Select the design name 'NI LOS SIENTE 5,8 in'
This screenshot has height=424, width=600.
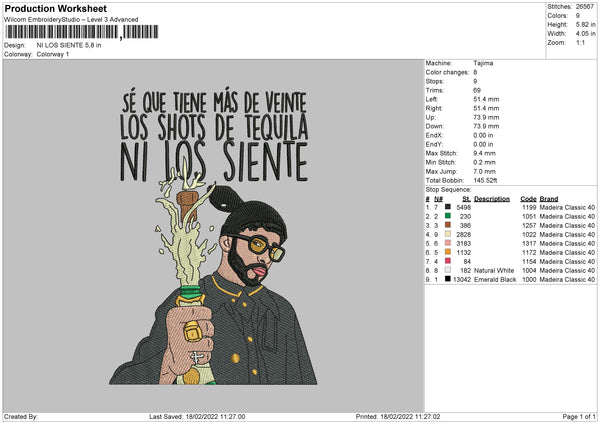click(x=69, y=45)
